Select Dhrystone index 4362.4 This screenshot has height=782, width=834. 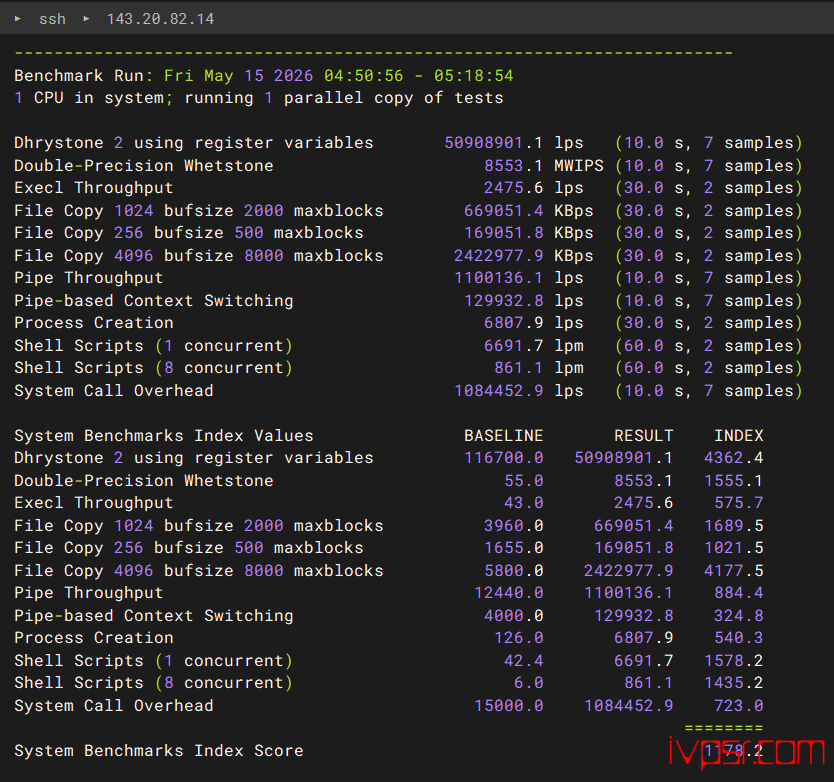coord(733,458)
